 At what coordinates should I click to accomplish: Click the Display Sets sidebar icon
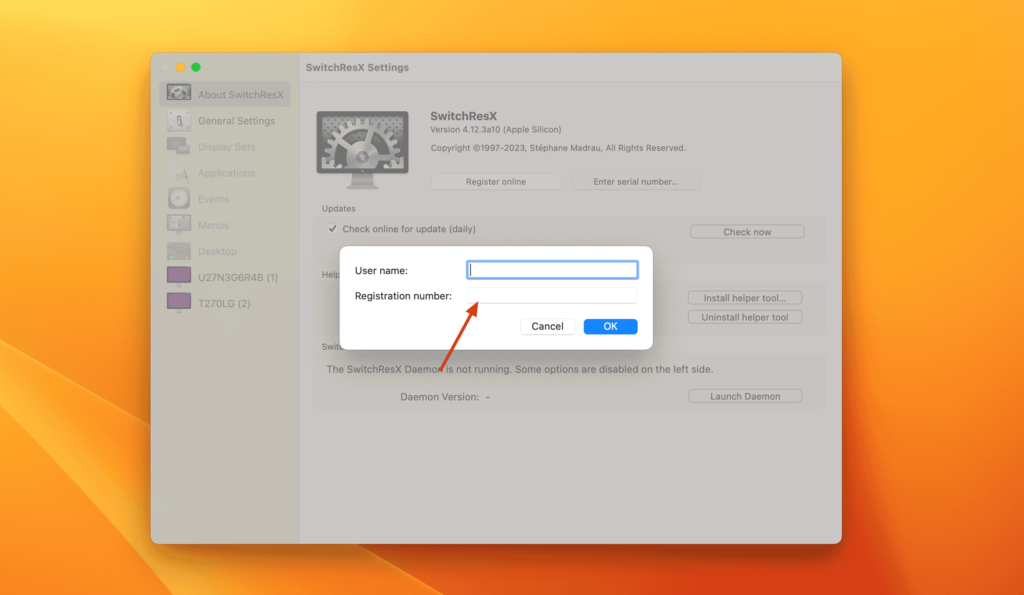(x=180, y=146)
